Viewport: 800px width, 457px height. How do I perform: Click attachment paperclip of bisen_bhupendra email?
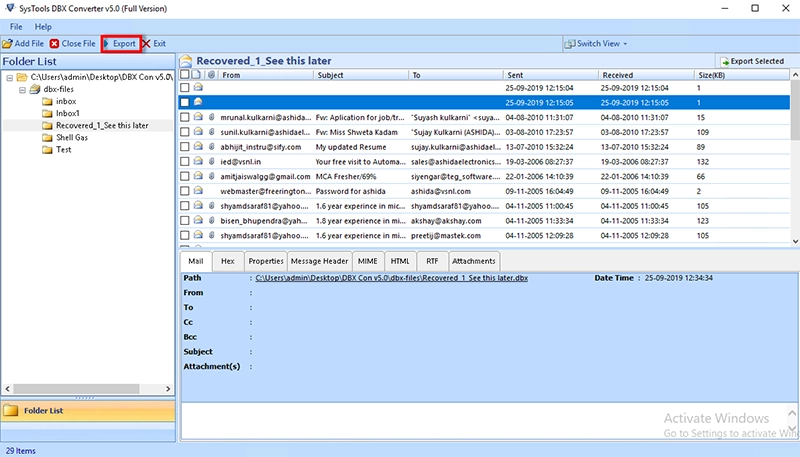pos(211,221)
